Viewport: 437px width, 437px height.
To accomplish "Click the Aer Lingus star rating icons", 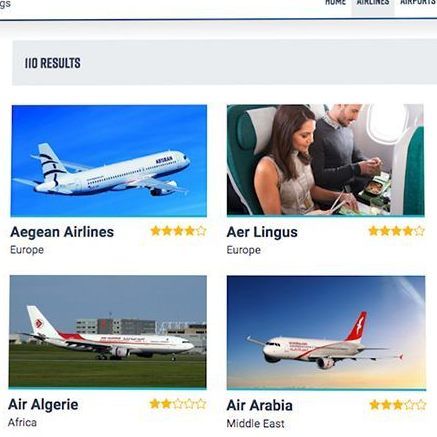I will pos(397,231).
